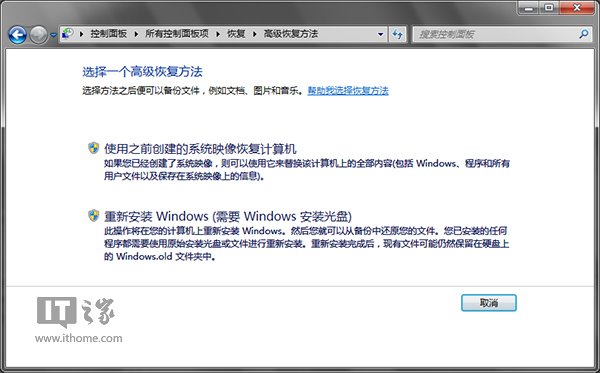Open the 帮助我选择恢复方法 help link
This screenshot has height=373, width=600.
(x=348, y=91)
